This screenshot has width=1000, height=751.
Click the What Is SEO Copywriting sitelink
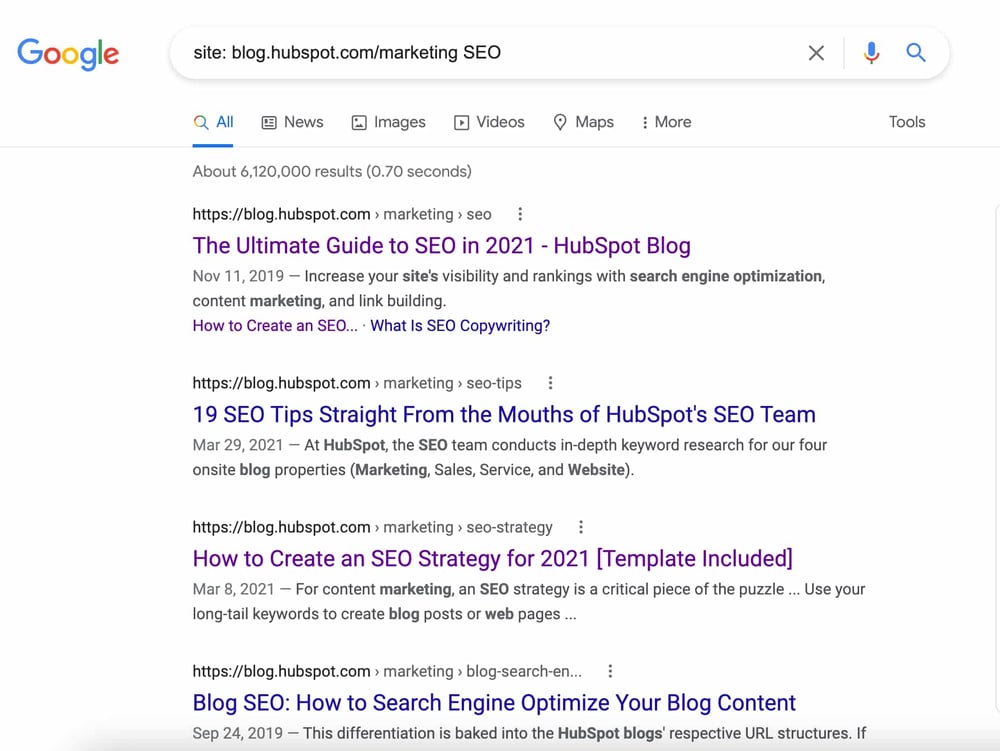click(460, 325)
